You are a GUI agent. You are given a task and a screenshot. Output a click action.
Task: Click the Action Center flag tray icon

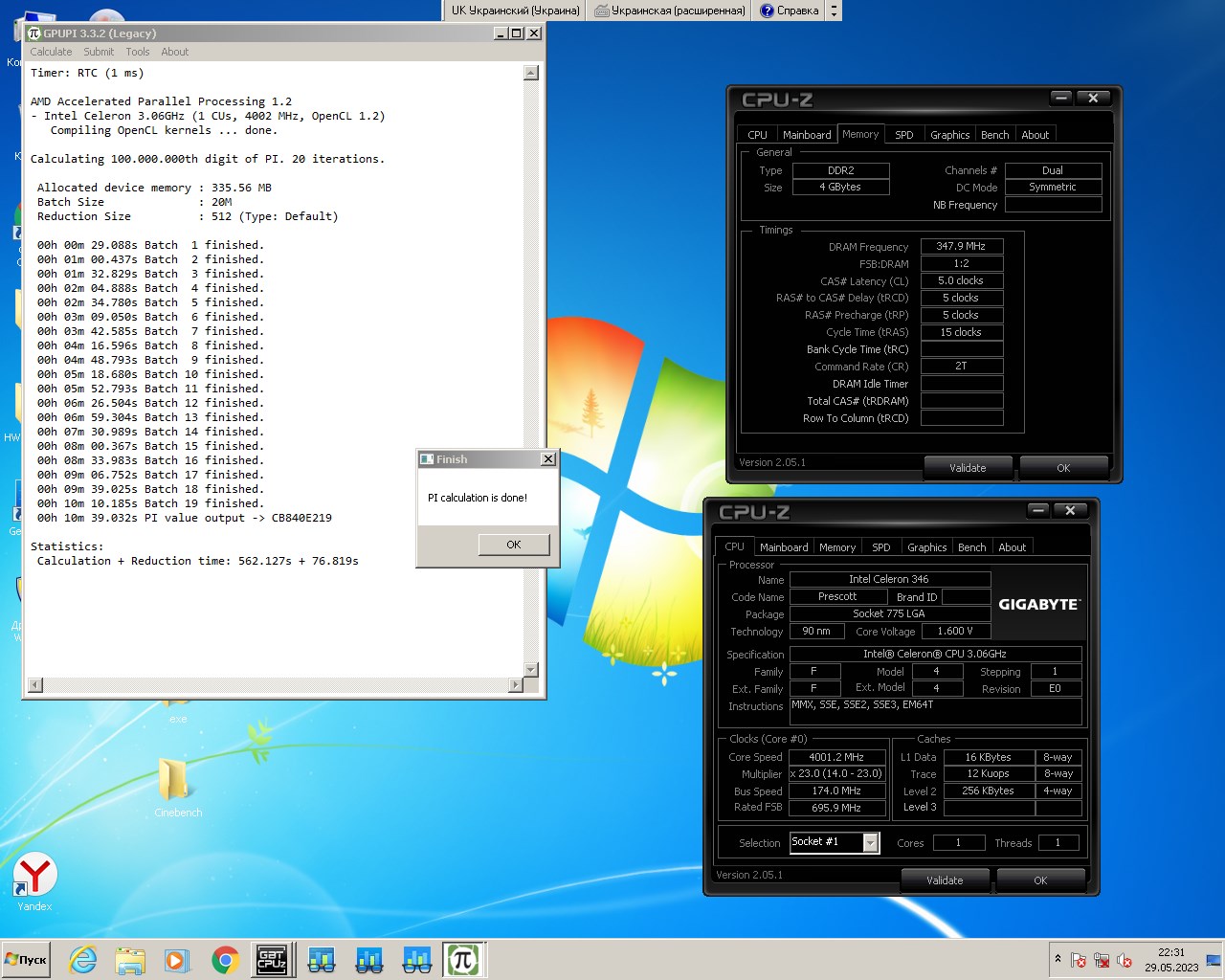point(1079,960)
